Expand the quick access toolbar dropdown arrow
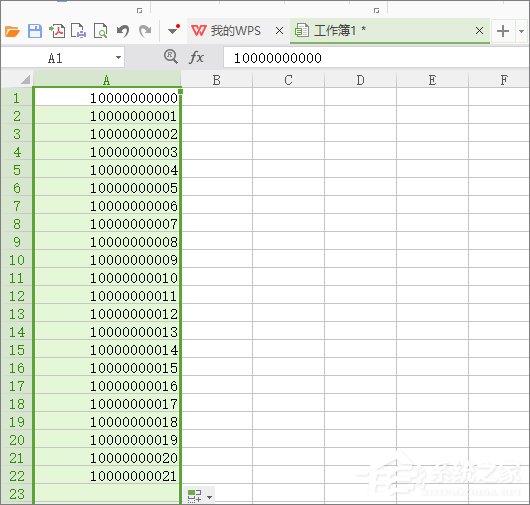The image size is (530, 505). pos(173,30)
